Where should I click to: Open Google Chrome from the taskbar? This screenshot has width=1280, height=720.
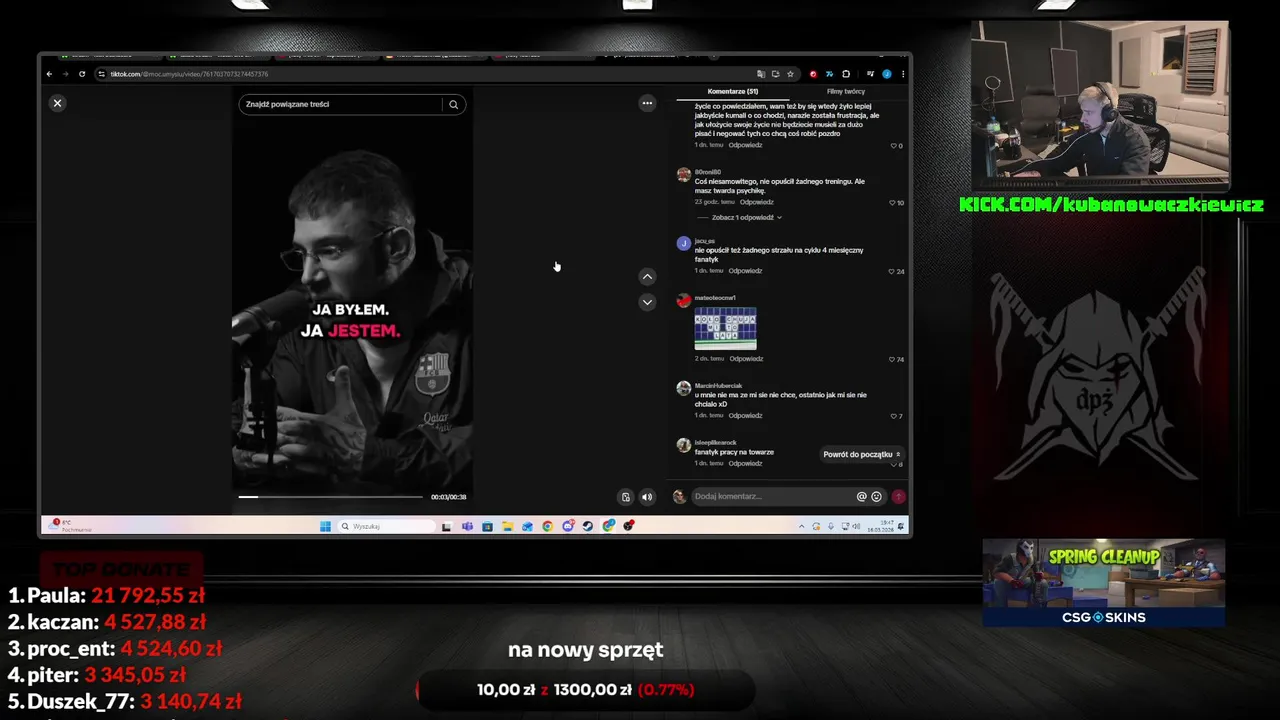coord(548,526)
